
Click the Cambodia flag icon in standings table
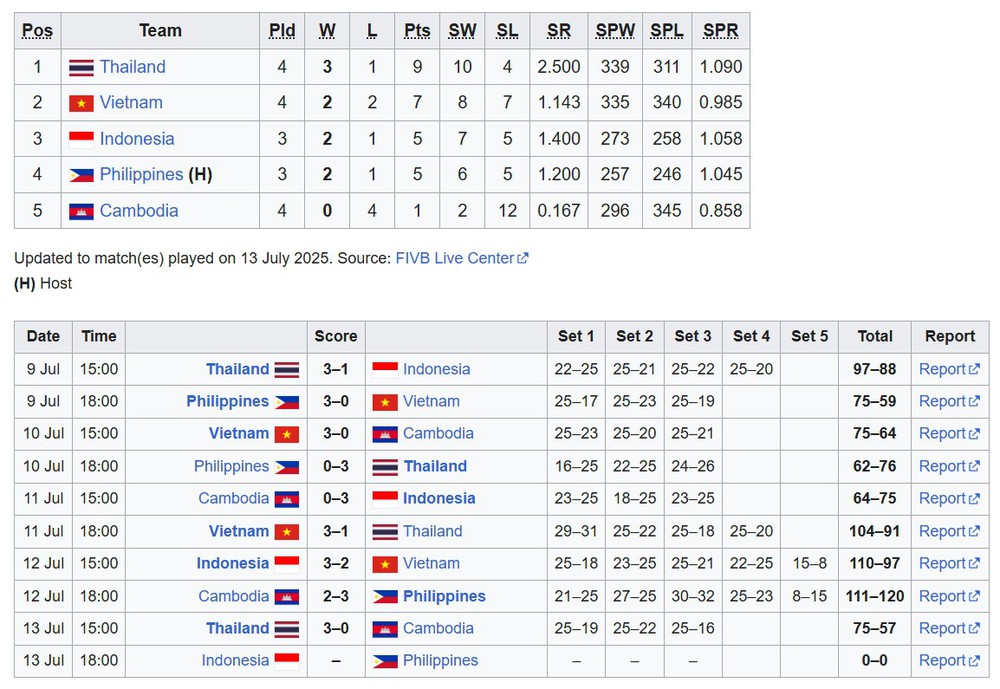click(x=81, y=211)
